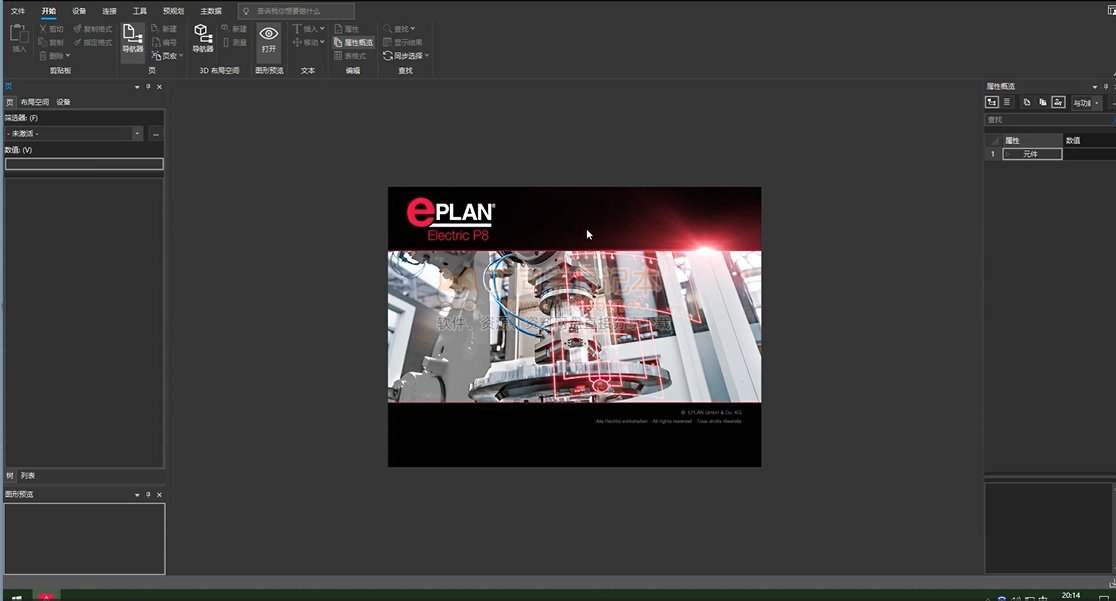The width and height of the screenshot is (1116, 601).
Task: Pin the 图形预览 panel
Action: tap(148, 495)
